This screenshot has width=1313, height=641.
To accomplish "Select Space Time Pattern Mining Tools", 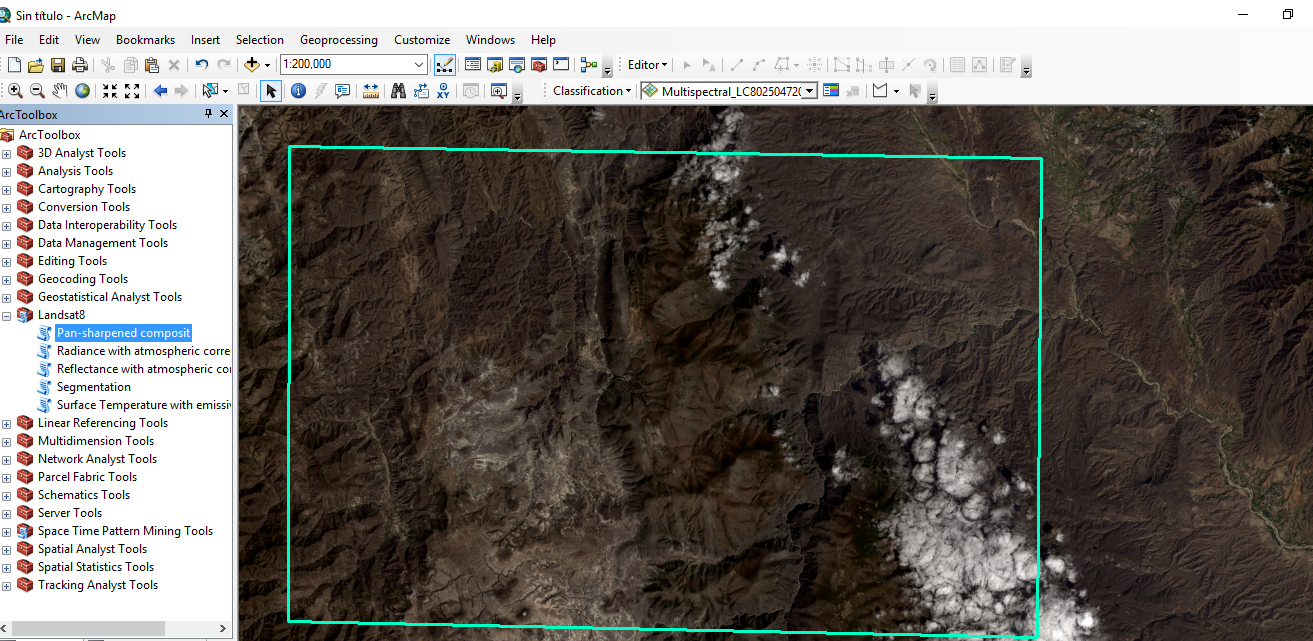I will click(x=125, y=531).
